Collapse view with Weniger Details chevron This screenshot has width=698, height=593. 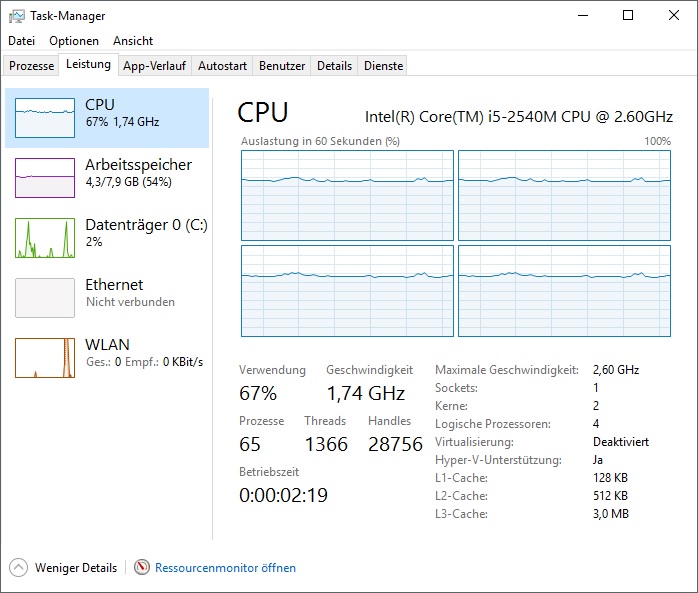point(19,568)
